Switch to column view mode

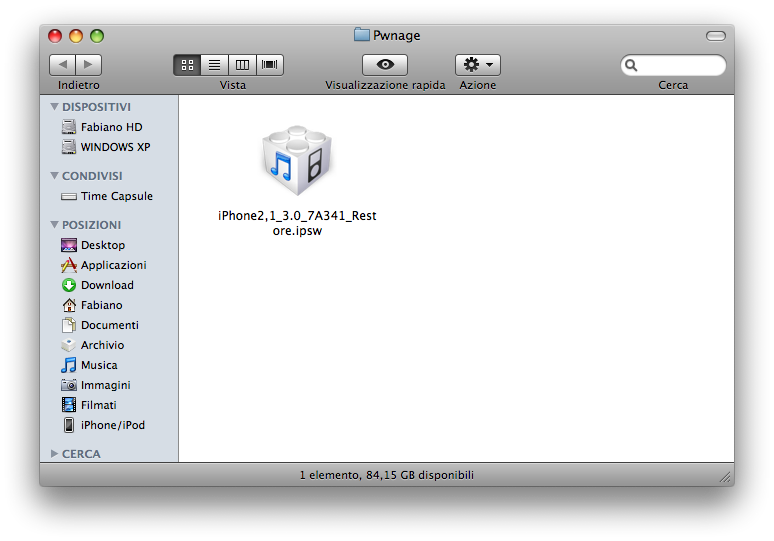click(242, 65)
